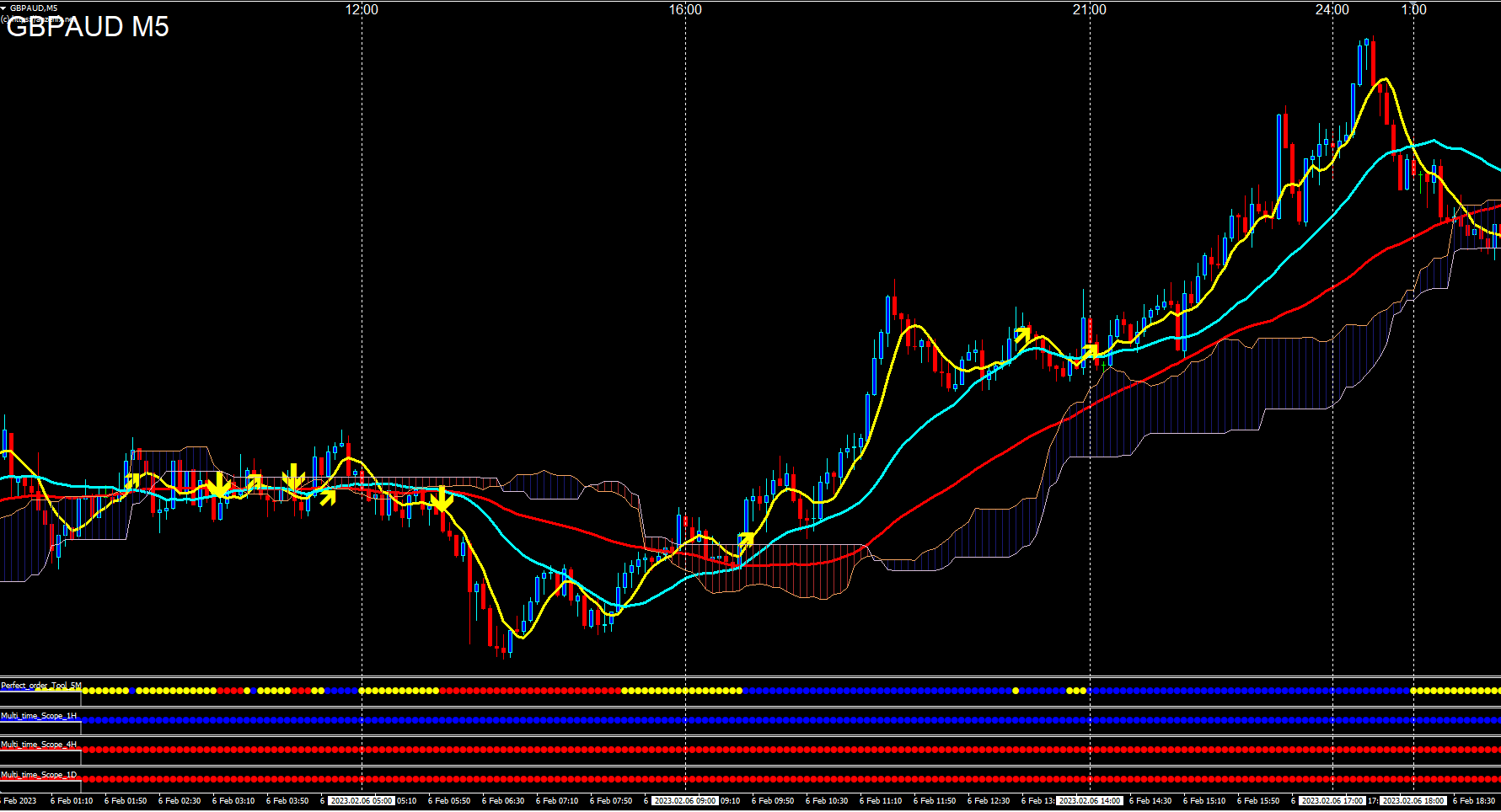Click the highlighted 2023.02.06 17:00 date label
This screenshot has height=812, width=1501.
point(1332,801)
